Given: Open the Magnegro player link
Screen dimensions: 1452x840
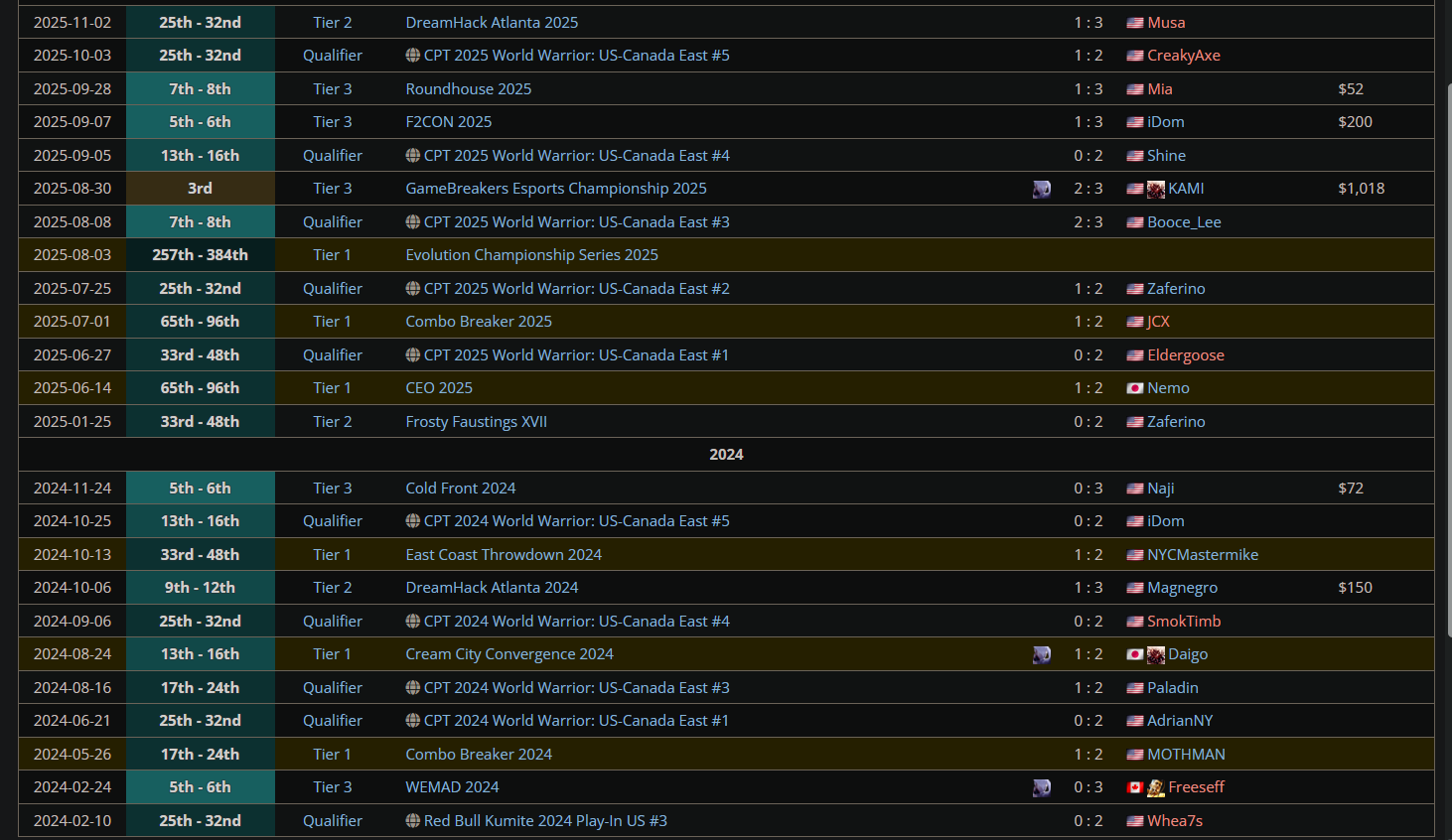Looking at the screenshot, I should [x=1182, y=588].
